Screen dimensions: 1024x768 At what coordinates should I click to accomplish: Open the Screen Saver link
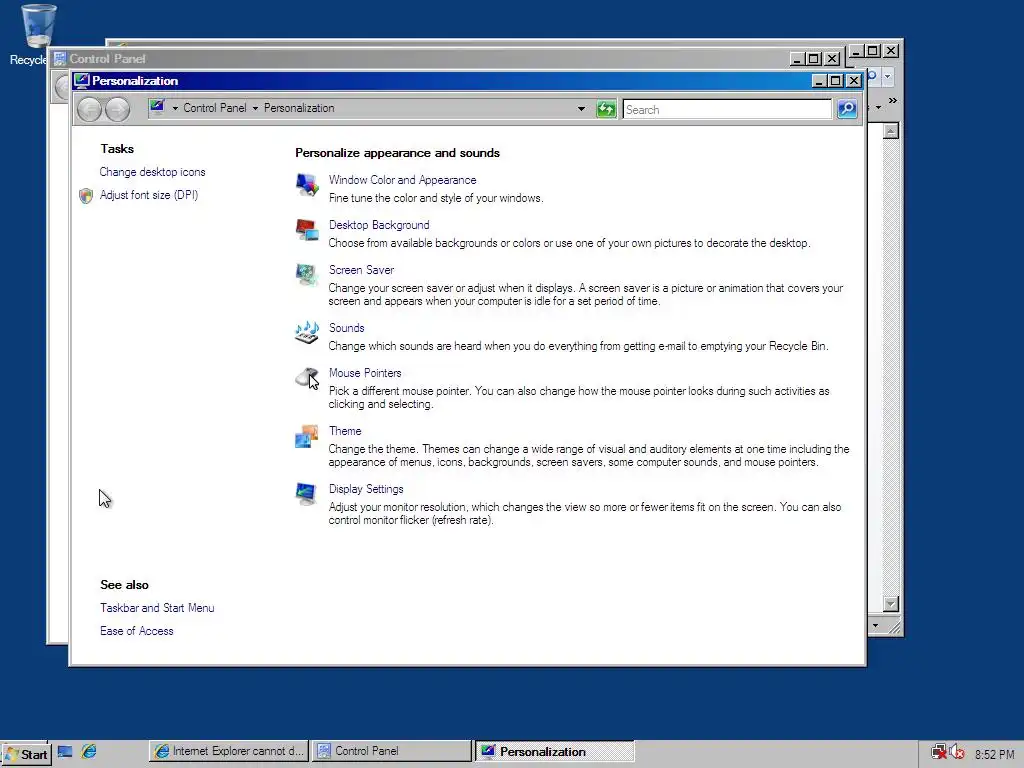point(361,270)
